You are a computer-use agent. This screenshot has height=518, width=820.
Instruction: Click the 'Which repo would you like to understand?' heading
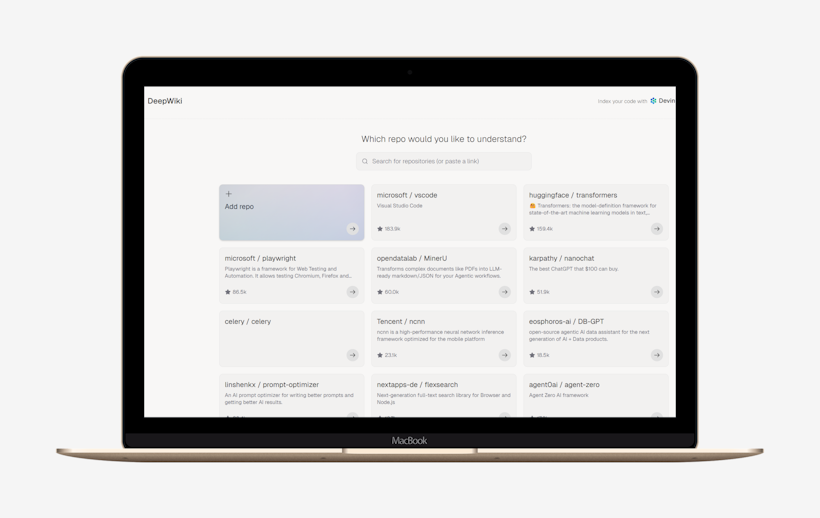[x=443, y=139]
